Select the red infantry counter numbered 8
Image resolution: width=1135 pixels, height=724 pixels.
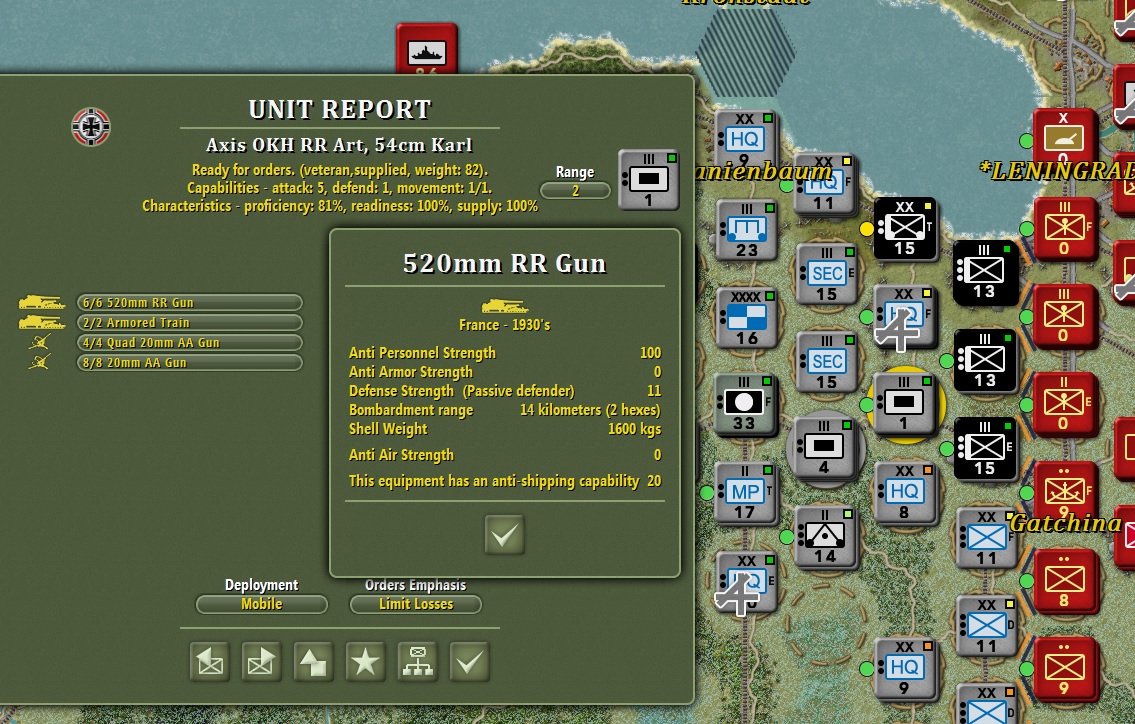tap(1066, 580)
